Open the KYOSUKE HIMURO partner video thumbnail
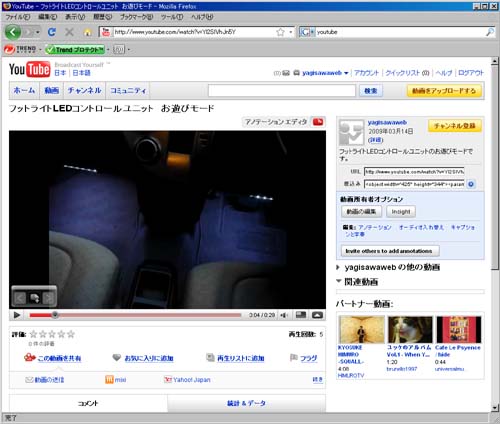Viewport: 500px width, 424px height. (361, 329)
